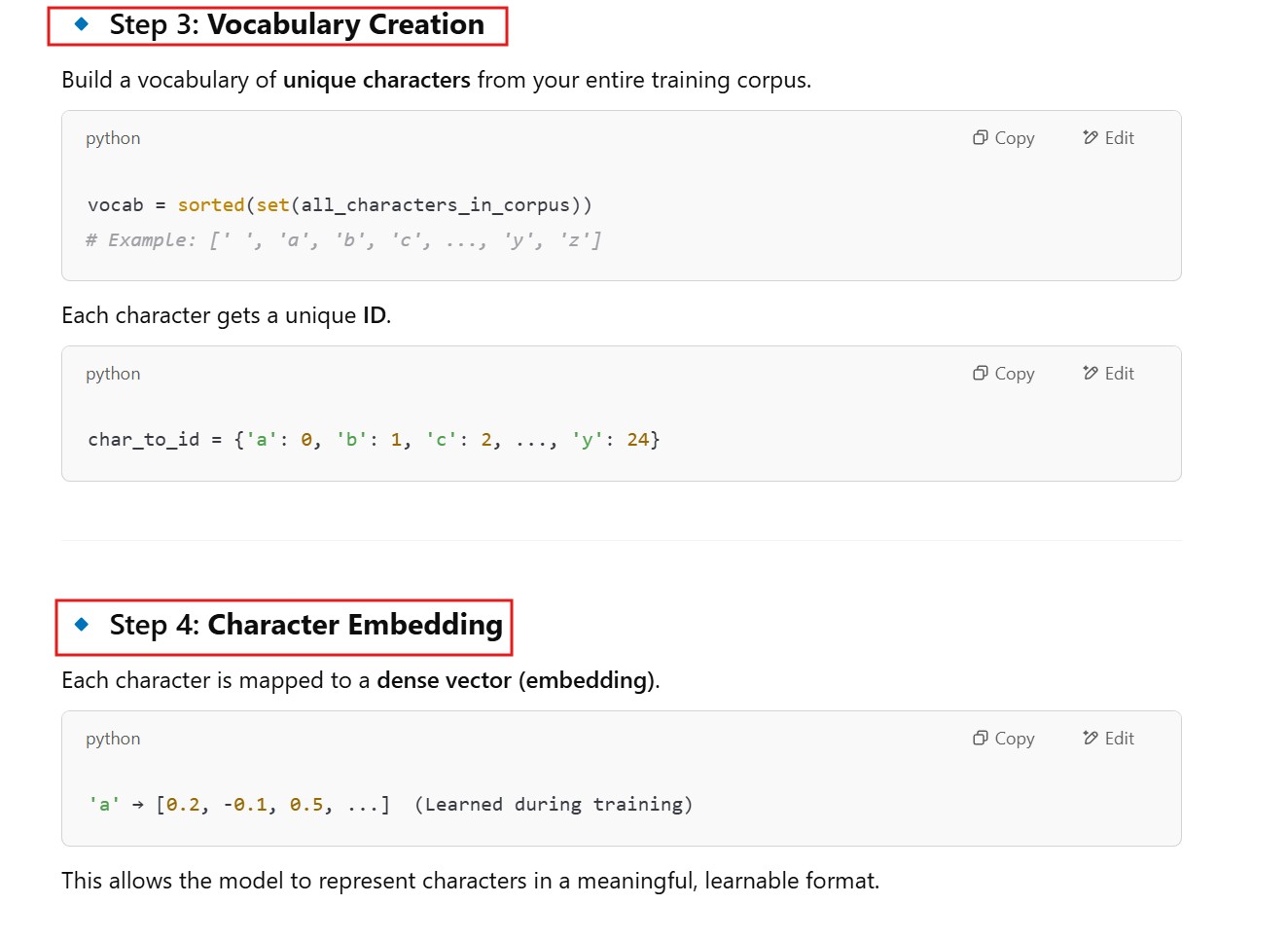
Task: Click the python label above vocab code
Action: pyautogui.click(x=113, y=138)
